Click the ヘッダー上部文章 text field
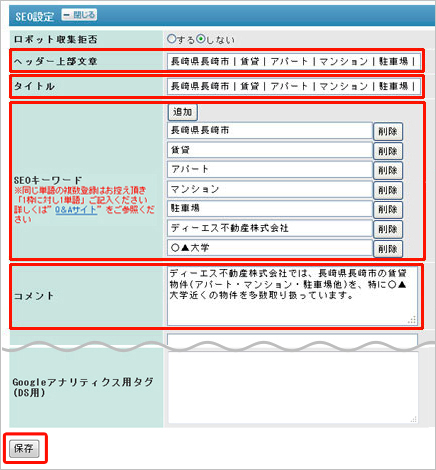The height and width of the screenshot is (470, 436). tap(294, 61)
